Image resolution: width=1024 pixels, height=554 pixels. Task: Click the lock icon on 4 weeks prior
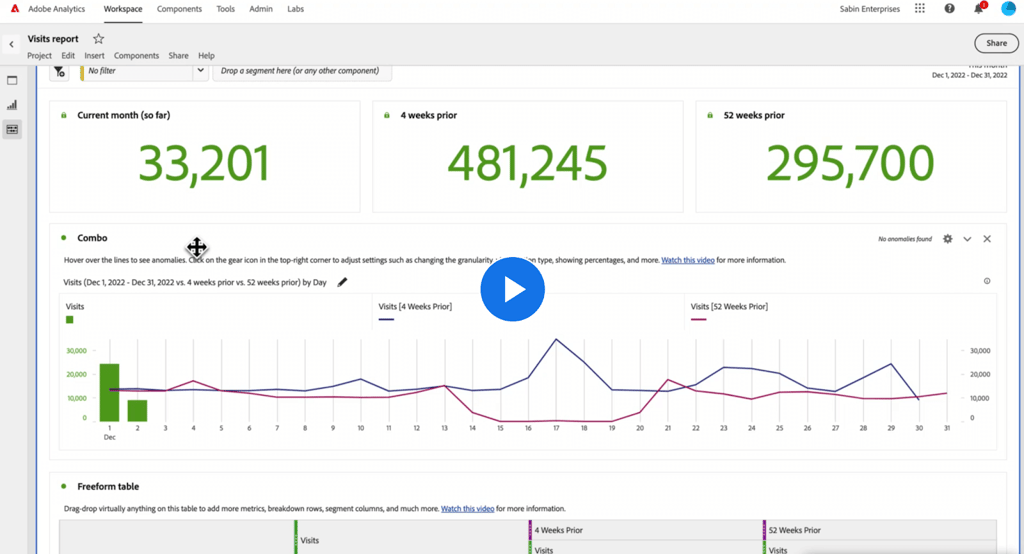tap(387, 115)
